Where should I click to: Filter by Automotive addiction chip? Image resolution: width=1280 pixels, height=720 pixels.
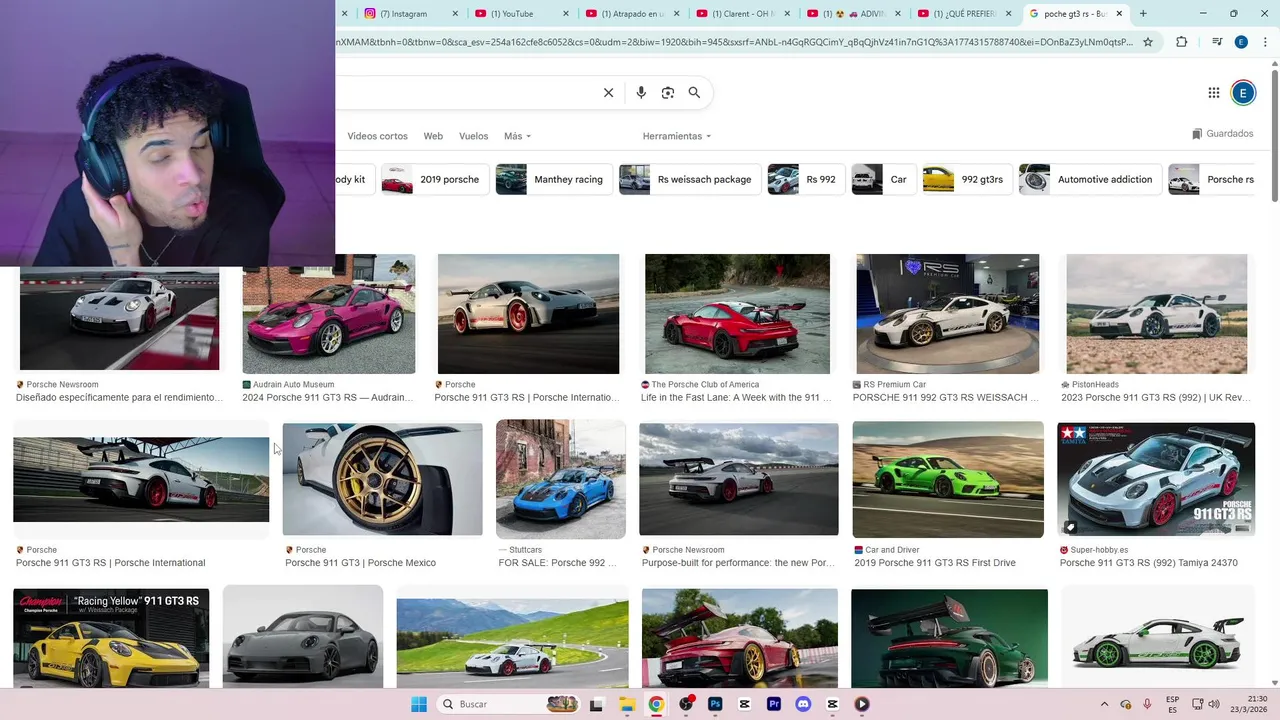click(1090, 180)
